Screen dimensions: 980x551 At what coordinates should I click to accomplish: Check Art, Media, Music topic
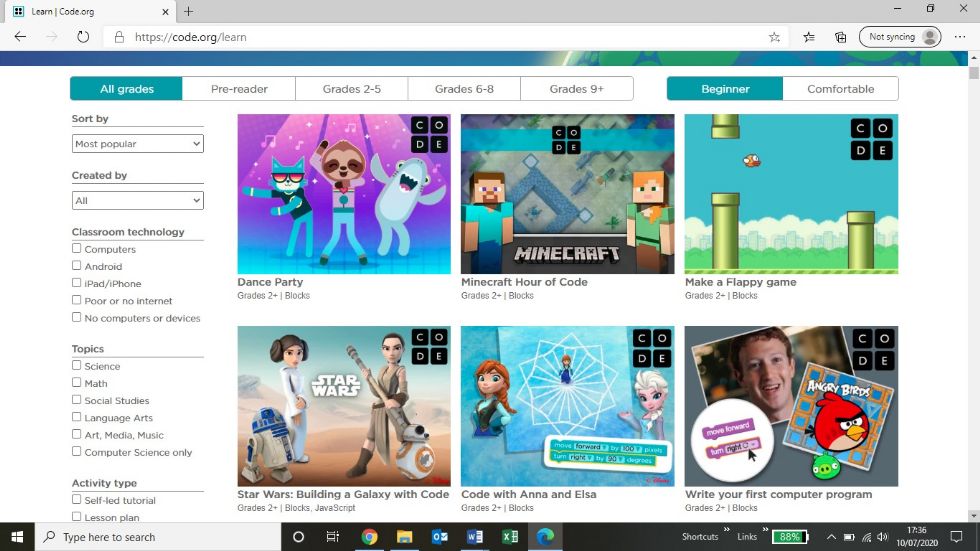[x=76, y=434]
